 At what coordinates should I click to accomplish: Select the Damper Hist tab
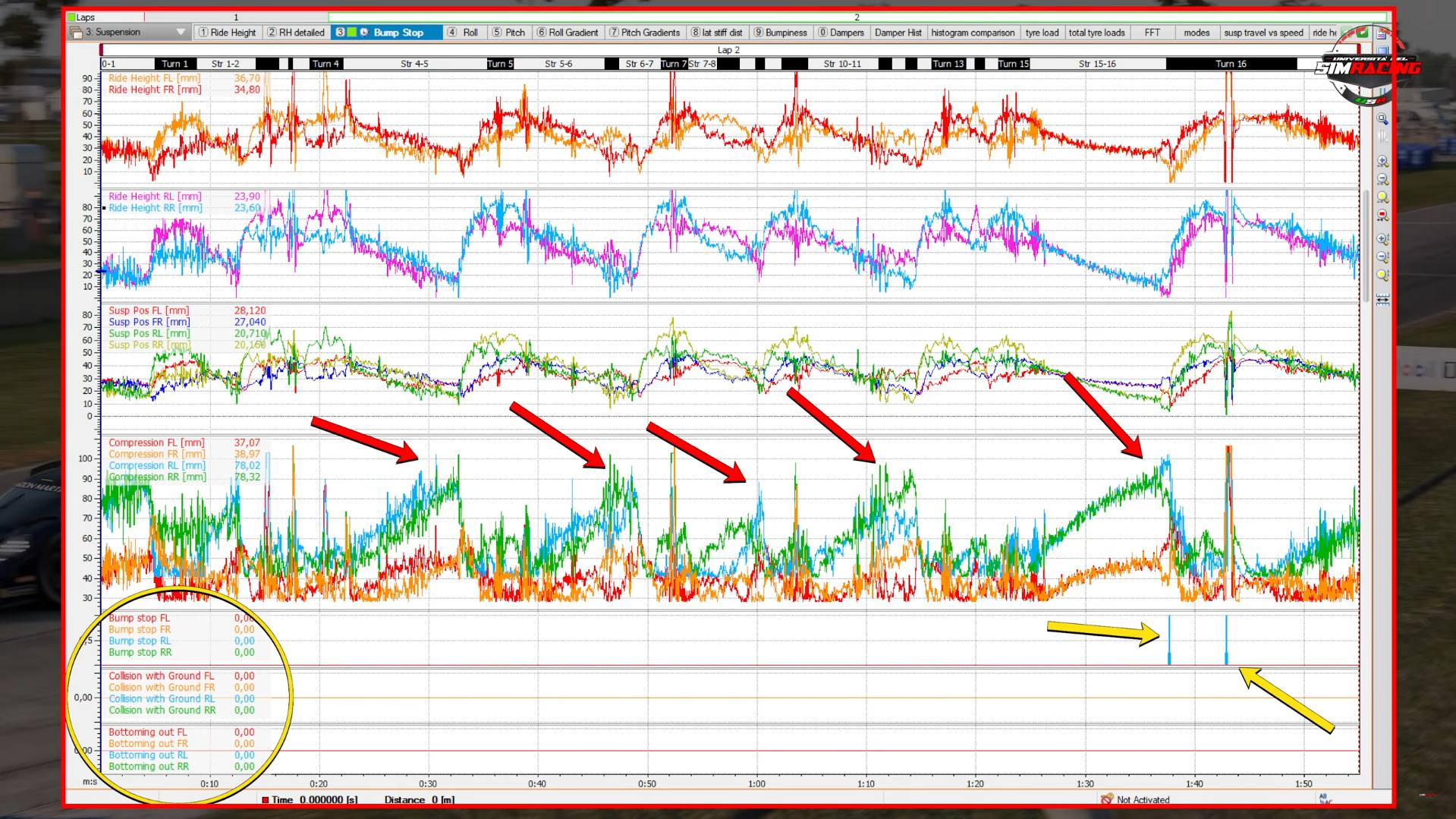coord(898,33)
